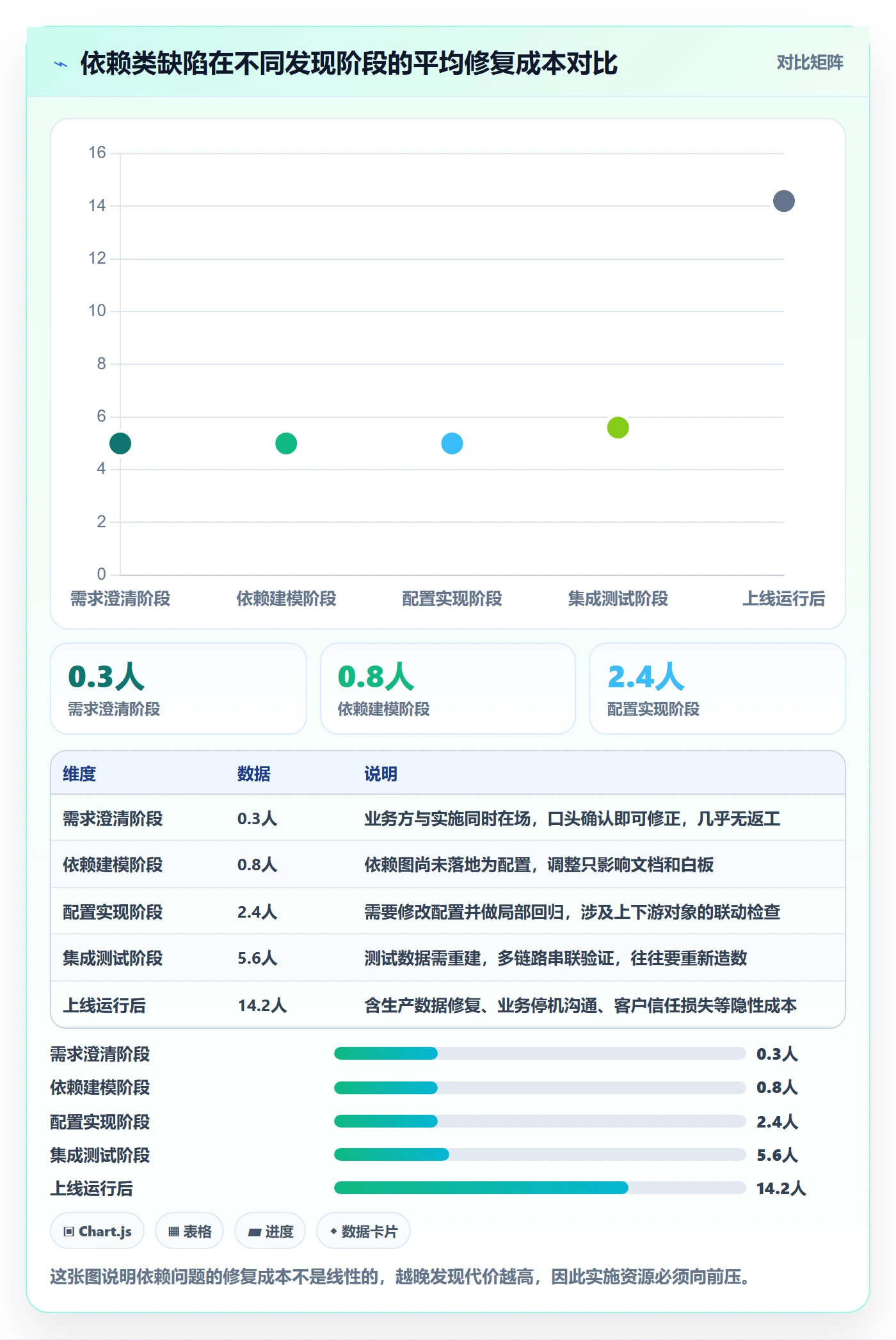The width and height of the screenshot is (896, 1340).
Task: Click the 配置实现阶段 progress bar
Action: point(540,1121)
